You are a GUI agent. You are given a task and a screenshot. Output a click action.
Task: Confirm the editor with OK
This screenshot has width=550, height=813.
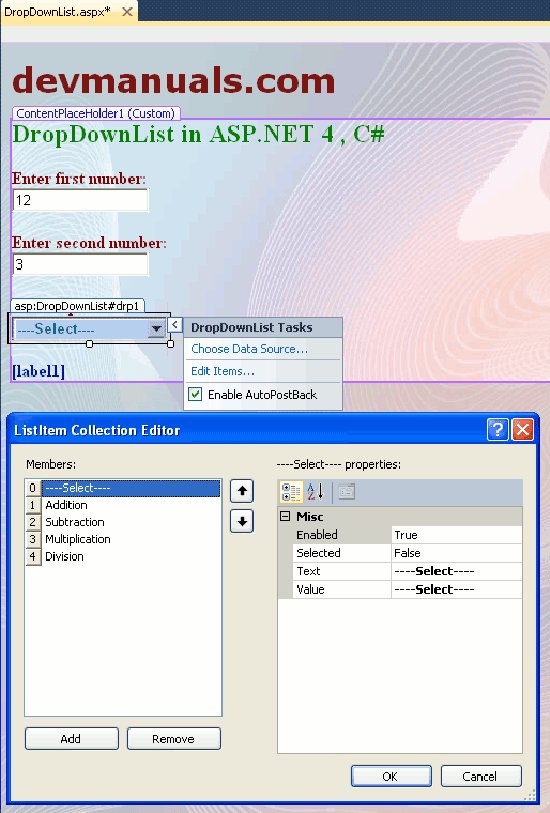click(391, 776)
